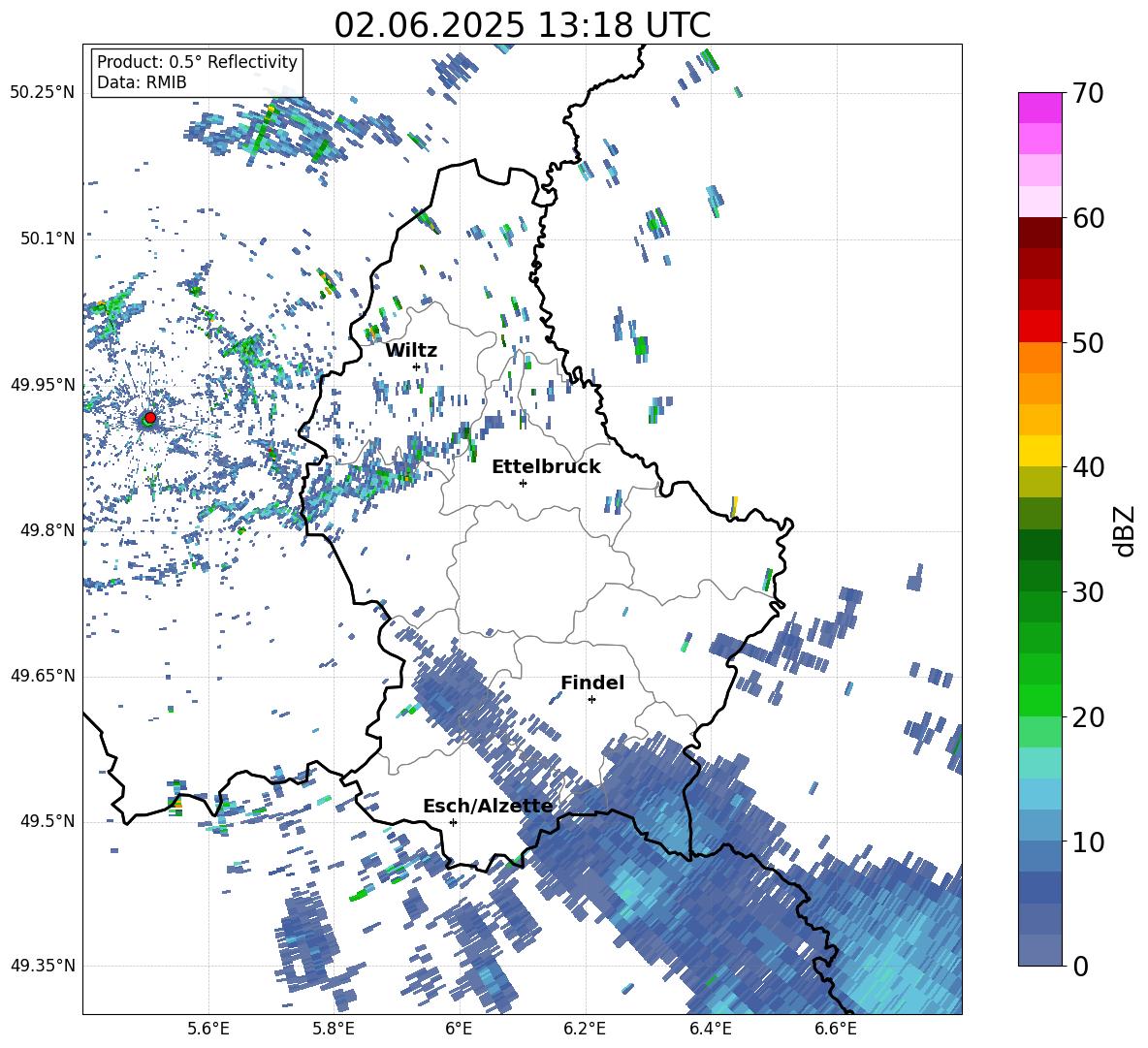Screen dimensions: 1148x1048
Task: Click the Findel station cross marker
Action: (591, 700)
